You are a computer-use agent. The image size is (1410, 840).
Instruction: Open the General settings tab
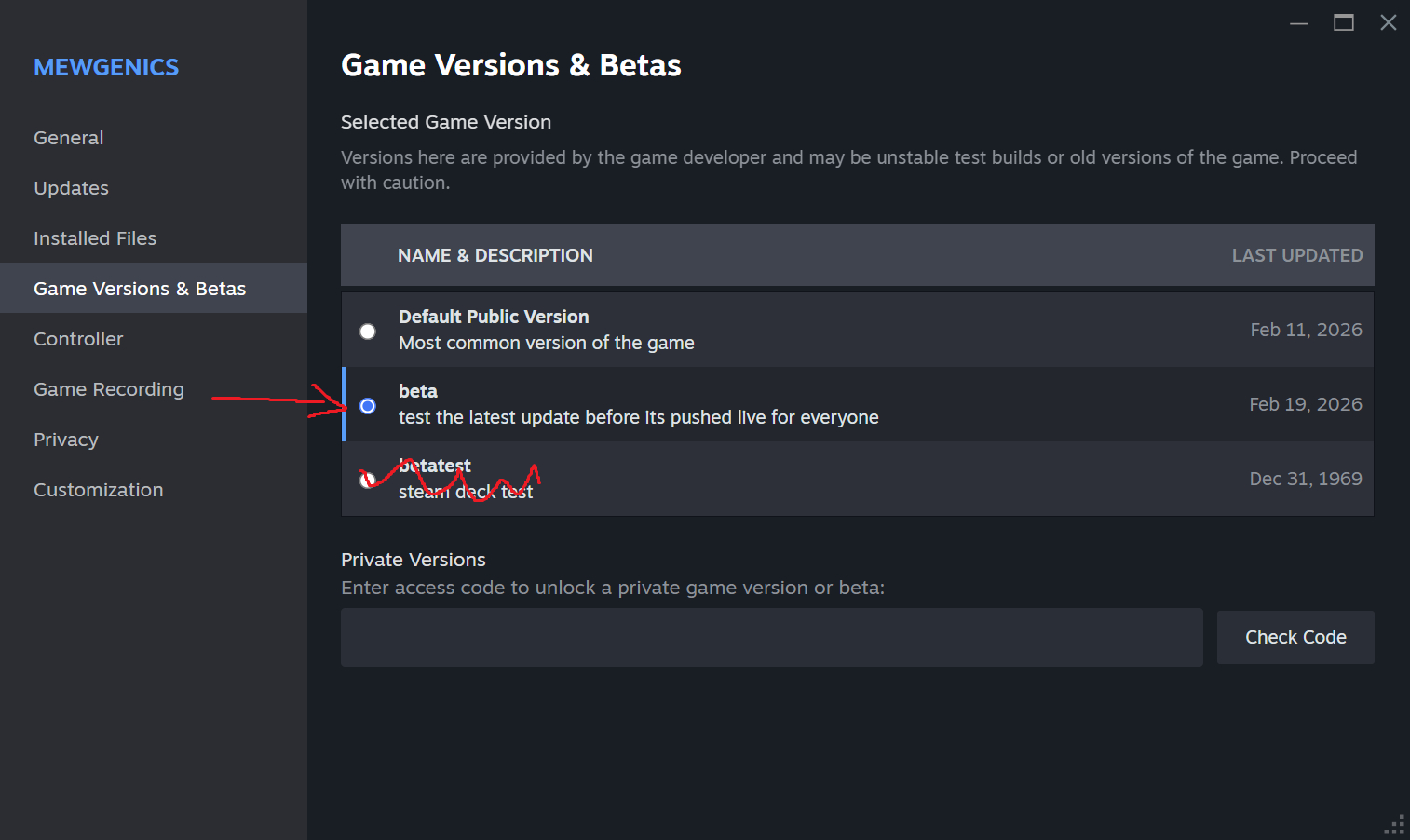point(69,138)
